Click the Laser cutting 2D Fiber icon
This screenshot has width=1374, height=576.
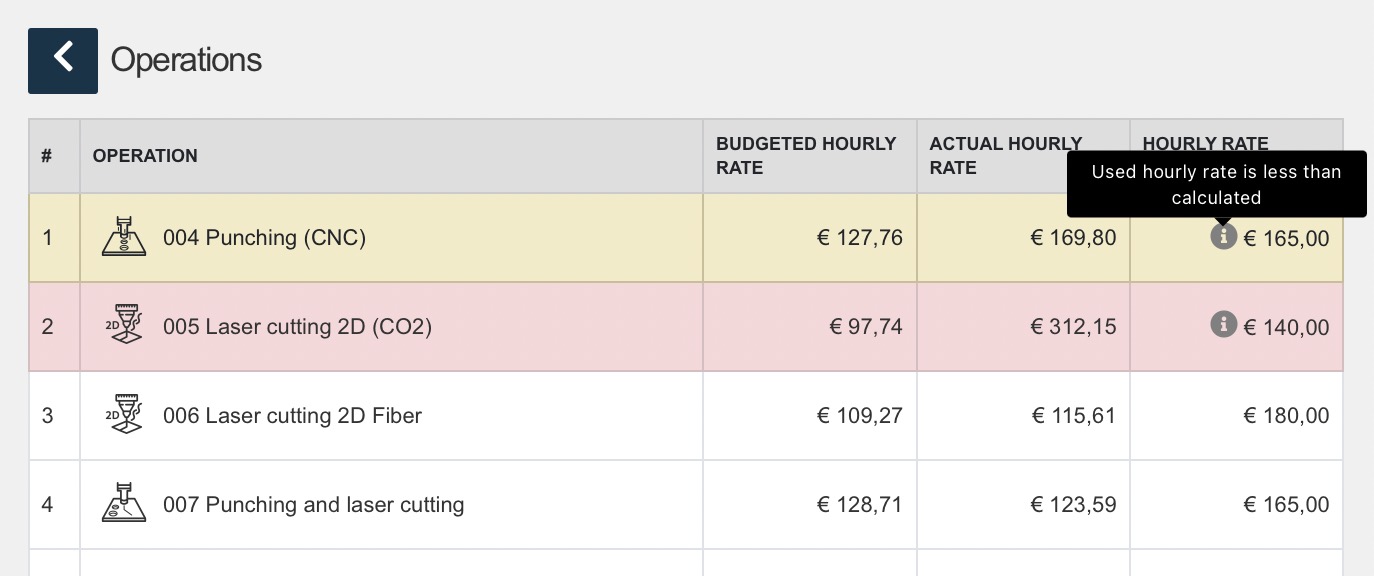point(124,415)
